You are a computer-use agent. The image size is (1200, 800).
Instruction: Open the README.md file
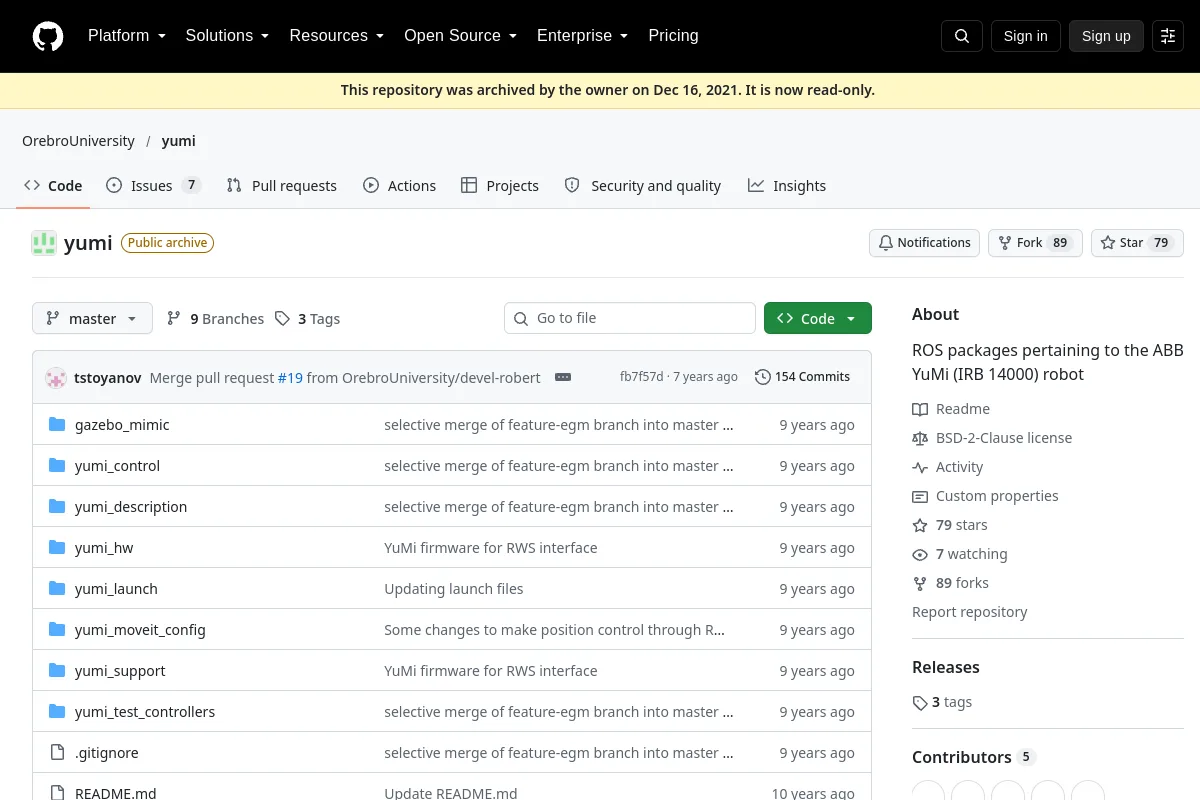116,793
